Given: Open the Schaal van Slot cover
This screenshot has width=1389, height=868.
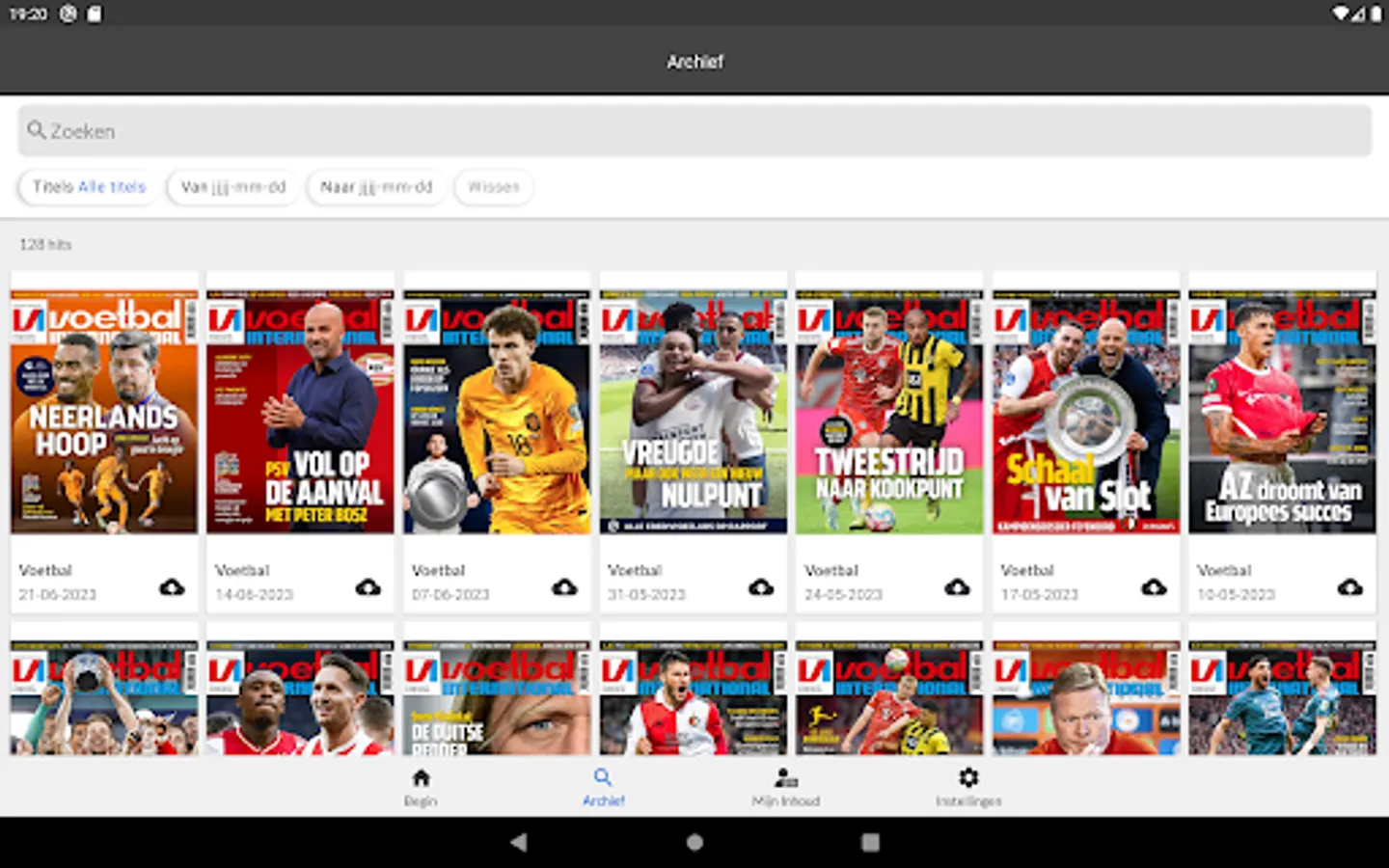Looking at the screenshot, I should 1086,412.
